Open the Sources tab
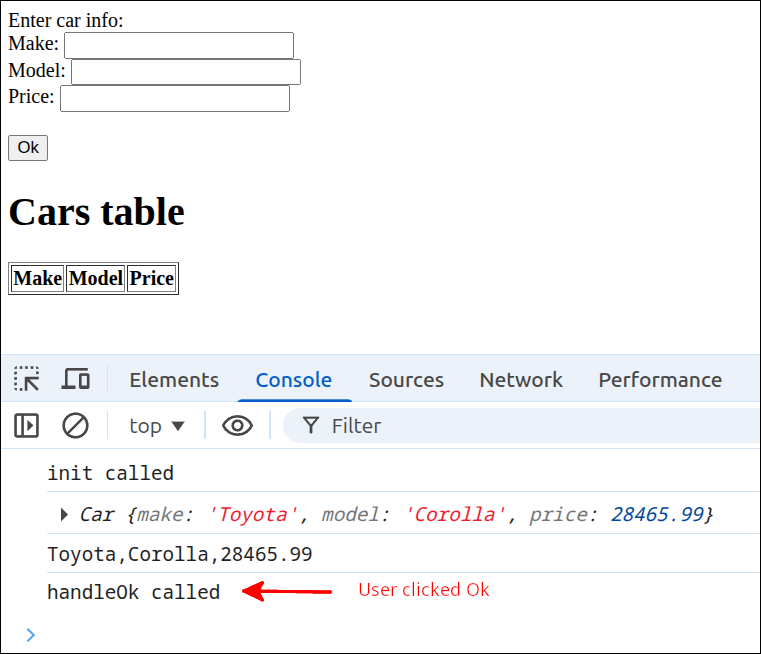This screenshot has width=761, height=654. [406, 380]
